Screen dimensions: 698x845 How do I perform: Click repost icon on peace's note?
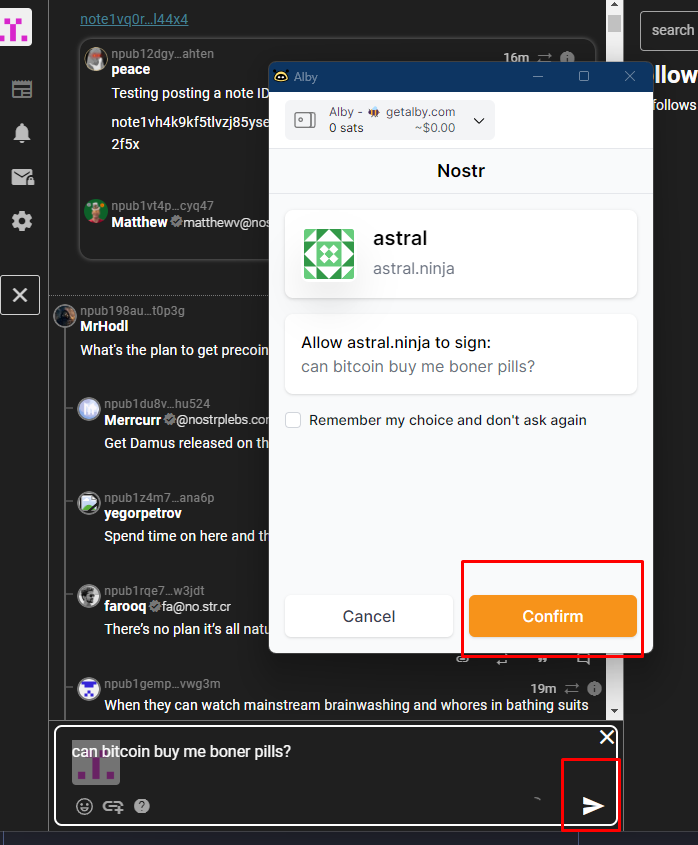544,57
